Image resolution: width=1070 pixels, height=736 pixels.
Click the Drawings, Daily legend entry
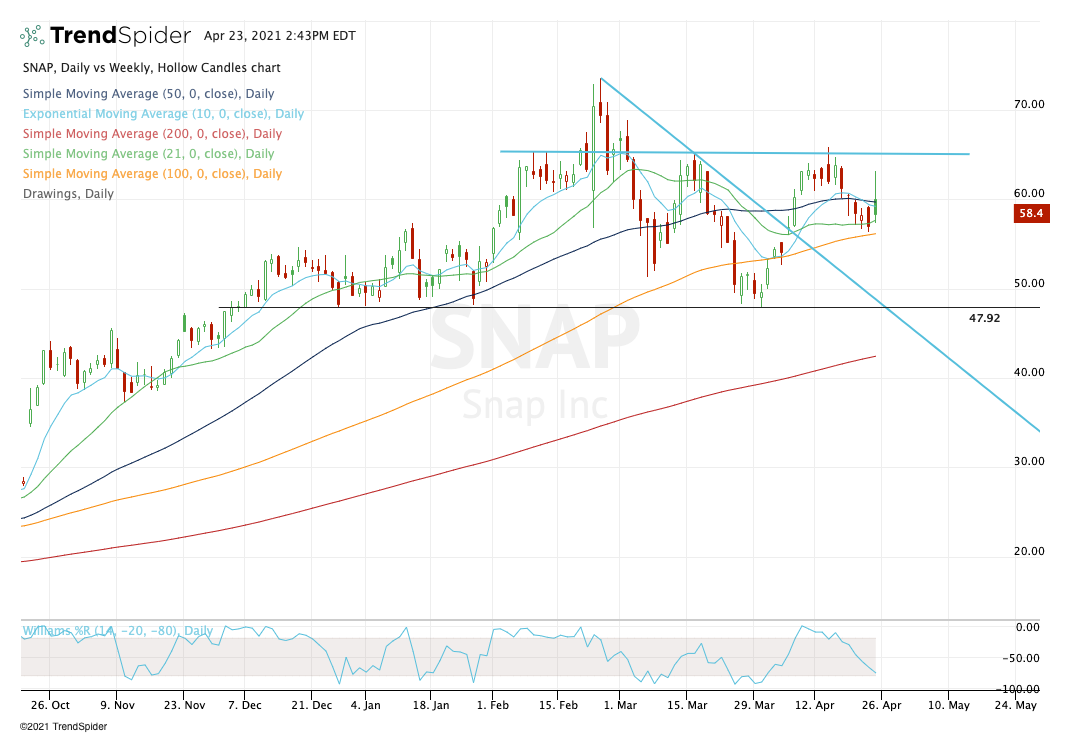(x=68, y=194)
